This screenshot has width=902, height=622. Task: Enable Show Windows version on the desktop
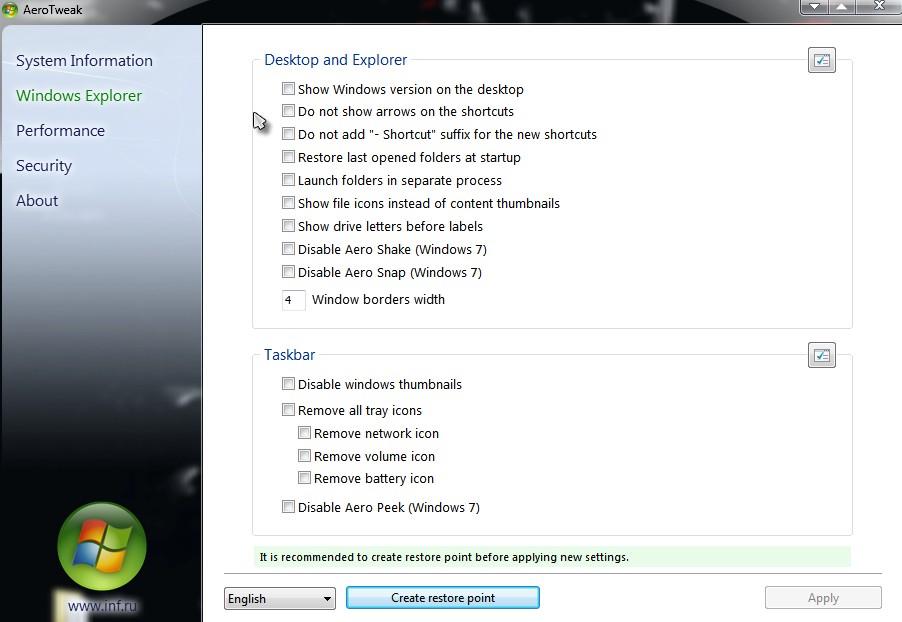tap(288, 89)
